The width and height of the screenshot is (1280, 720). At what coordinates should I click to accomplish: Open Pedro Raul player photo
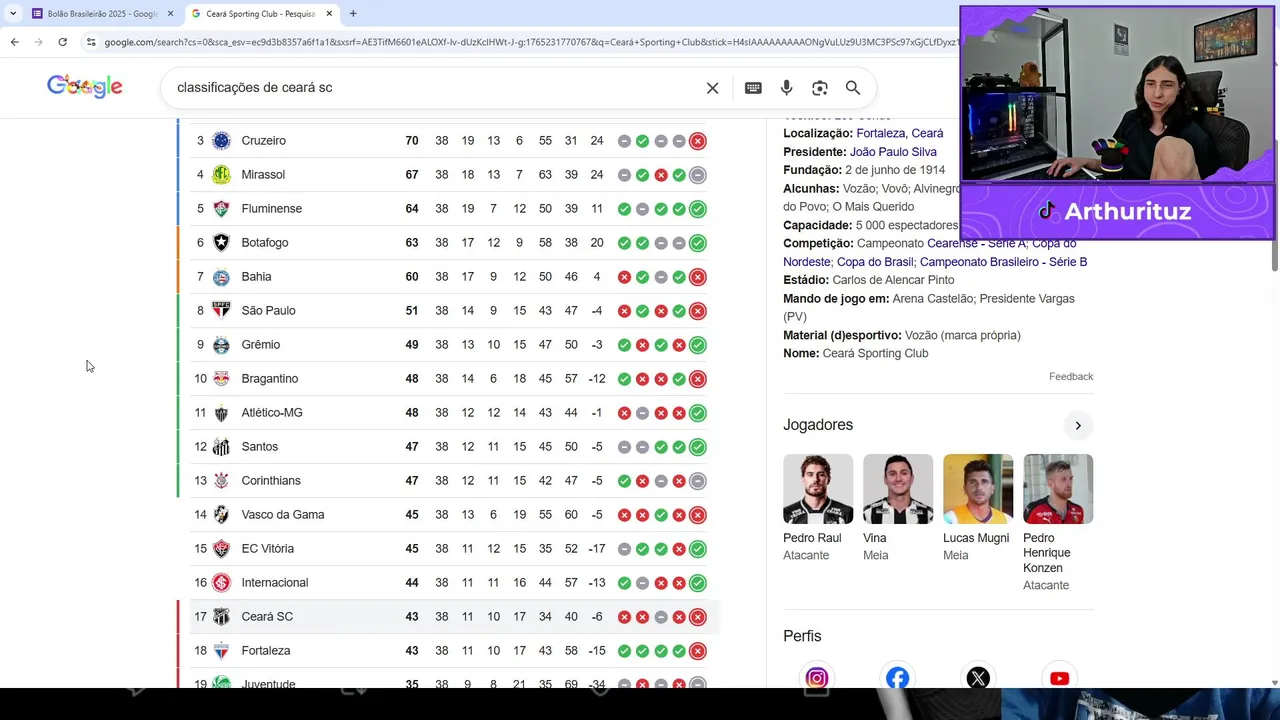[x=818, y=489]
